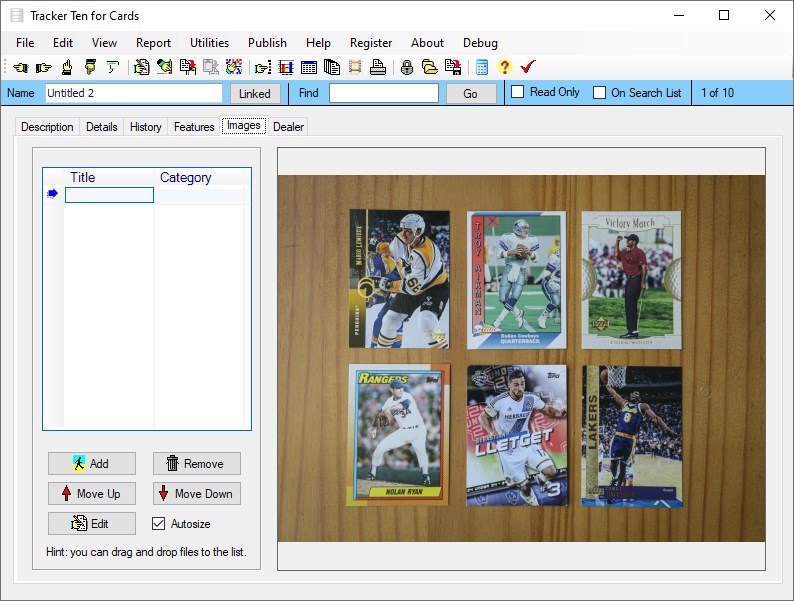Switch to the History tab
The width and height of the screenshot is (794, 601).
click(146, 127)
